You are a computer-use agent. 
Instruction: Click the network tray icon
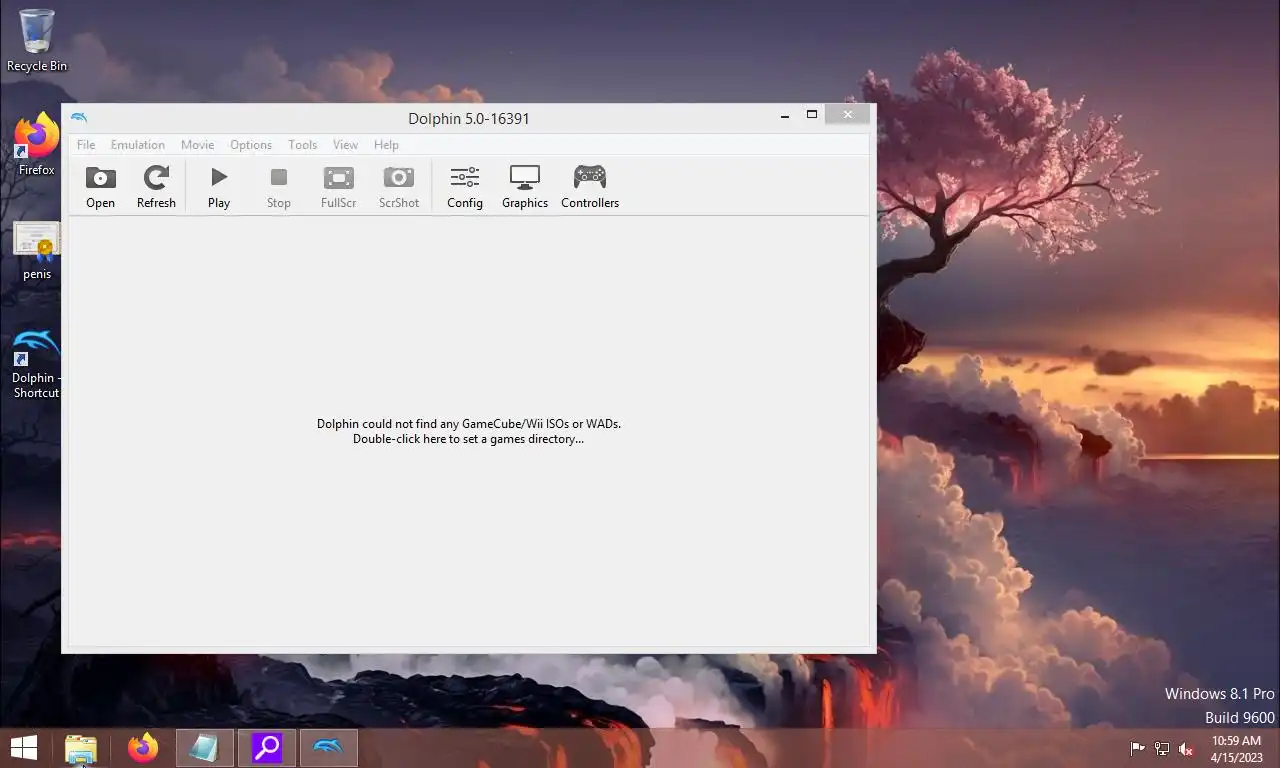[x=1162, y=748]
